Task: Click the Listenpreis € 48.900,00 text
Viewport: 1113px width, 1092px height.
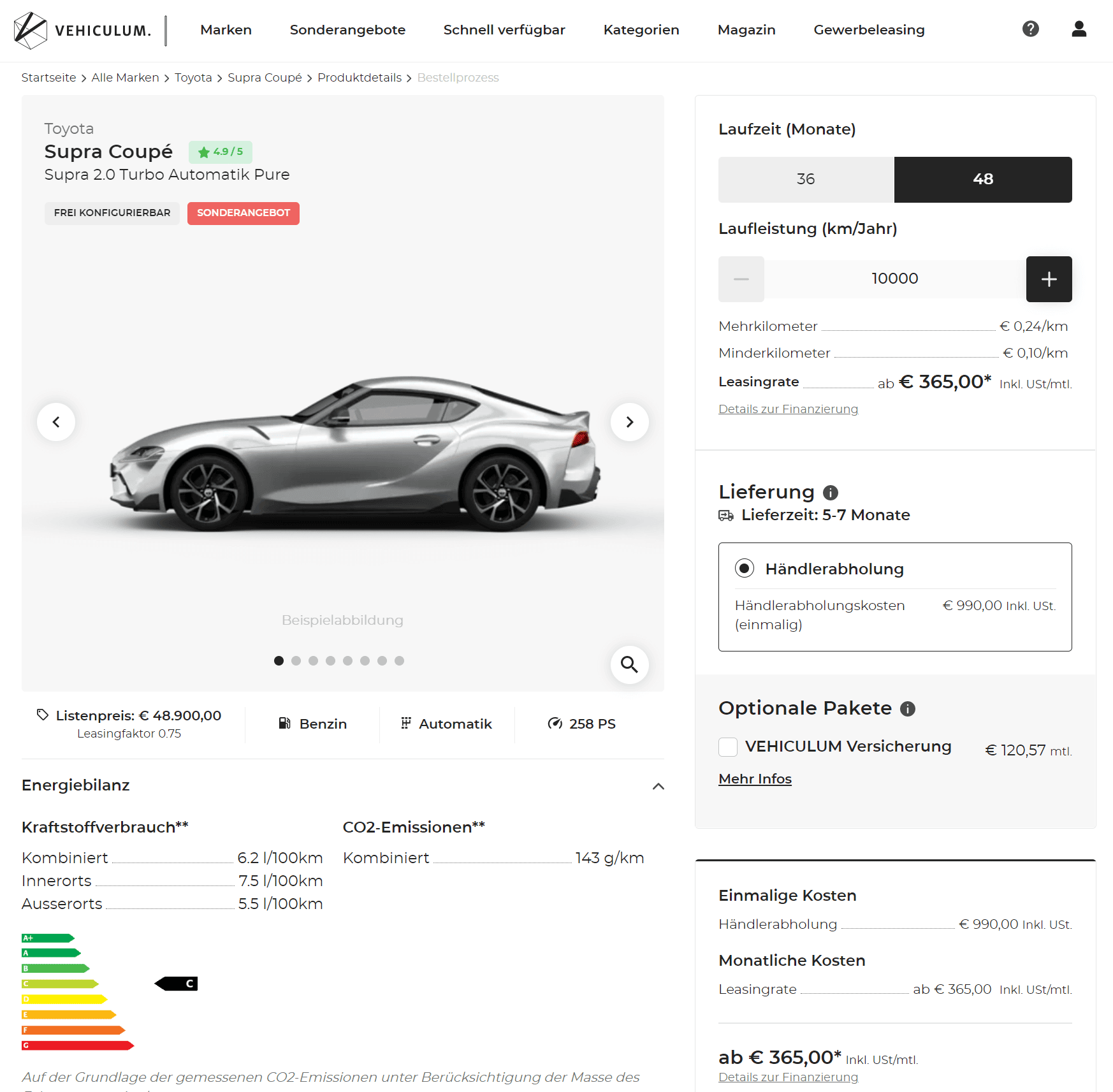Action: pyautogui.click(x=138, y=716)
